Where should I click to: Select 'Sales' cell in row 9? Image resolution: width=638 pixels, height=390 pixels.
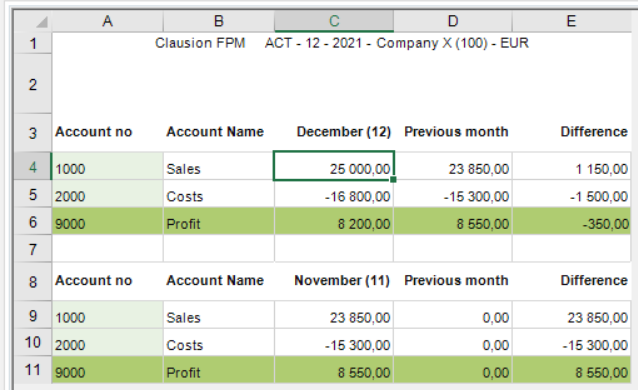click(x=219, y=316)
